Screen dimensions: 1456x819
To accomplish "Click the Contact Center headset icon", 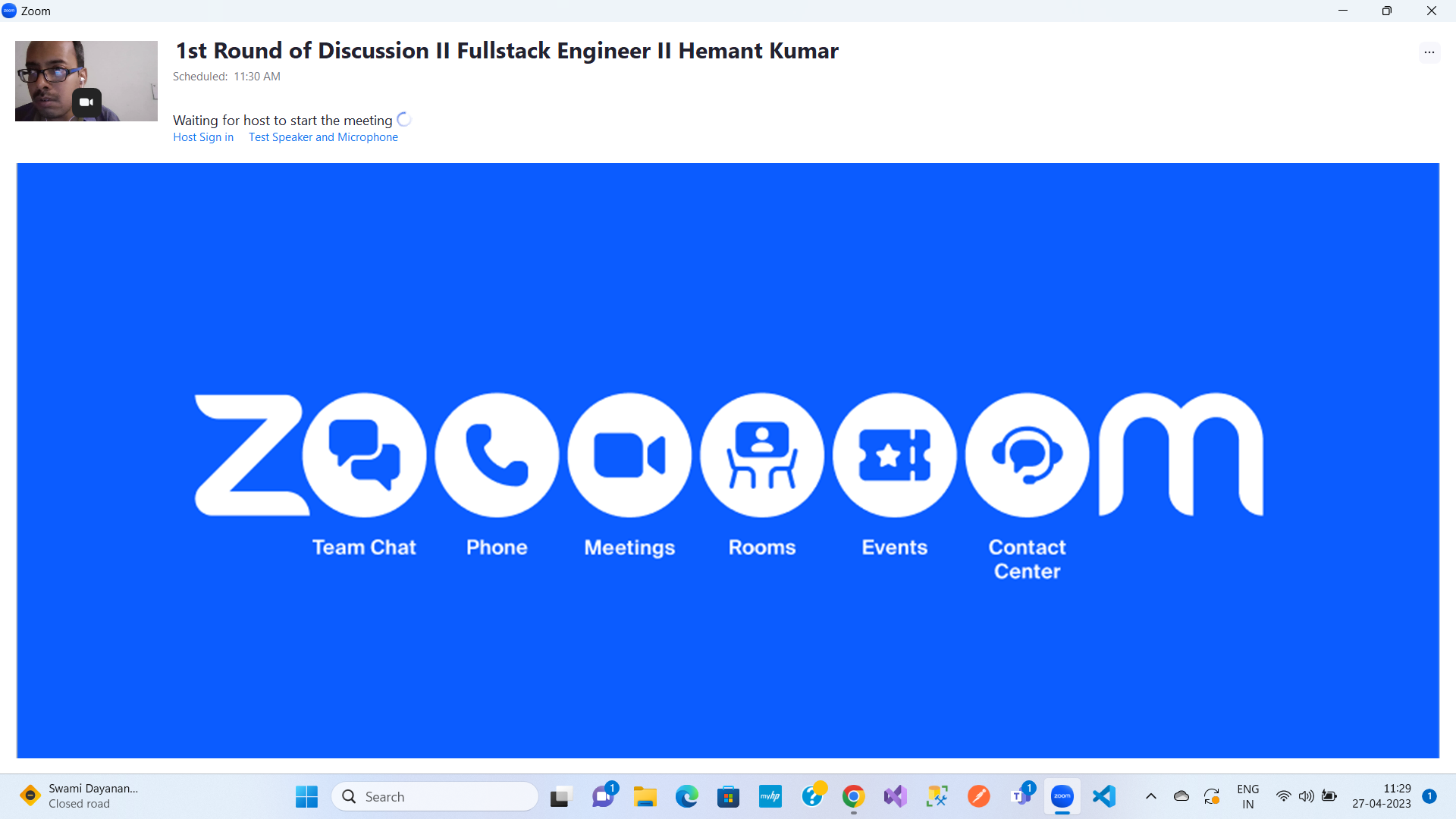I will pos(1028,455).
